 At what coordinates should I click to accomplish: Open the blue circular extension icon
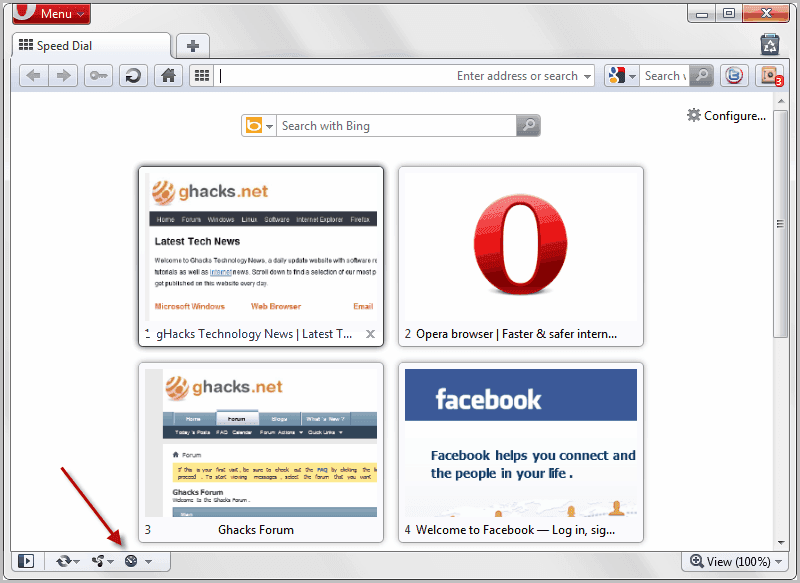[734, 76]
